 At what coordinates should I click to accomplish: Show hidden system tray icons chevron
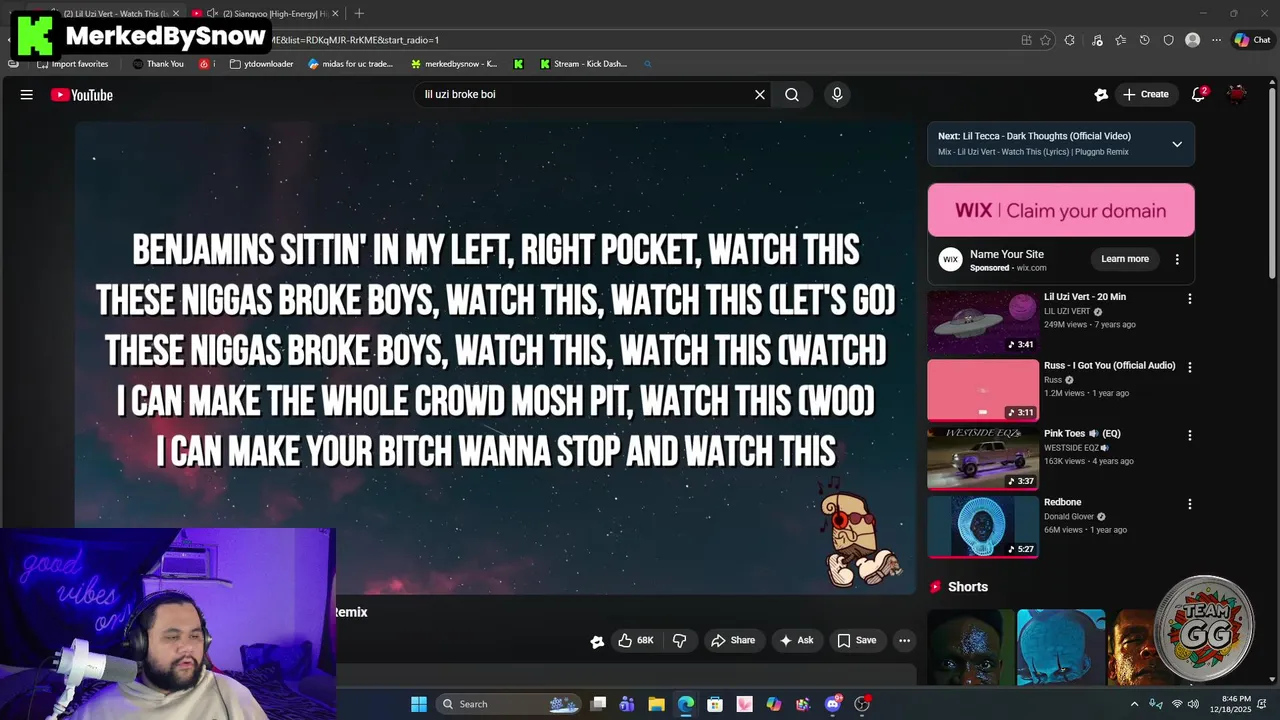pos(1134,704)
